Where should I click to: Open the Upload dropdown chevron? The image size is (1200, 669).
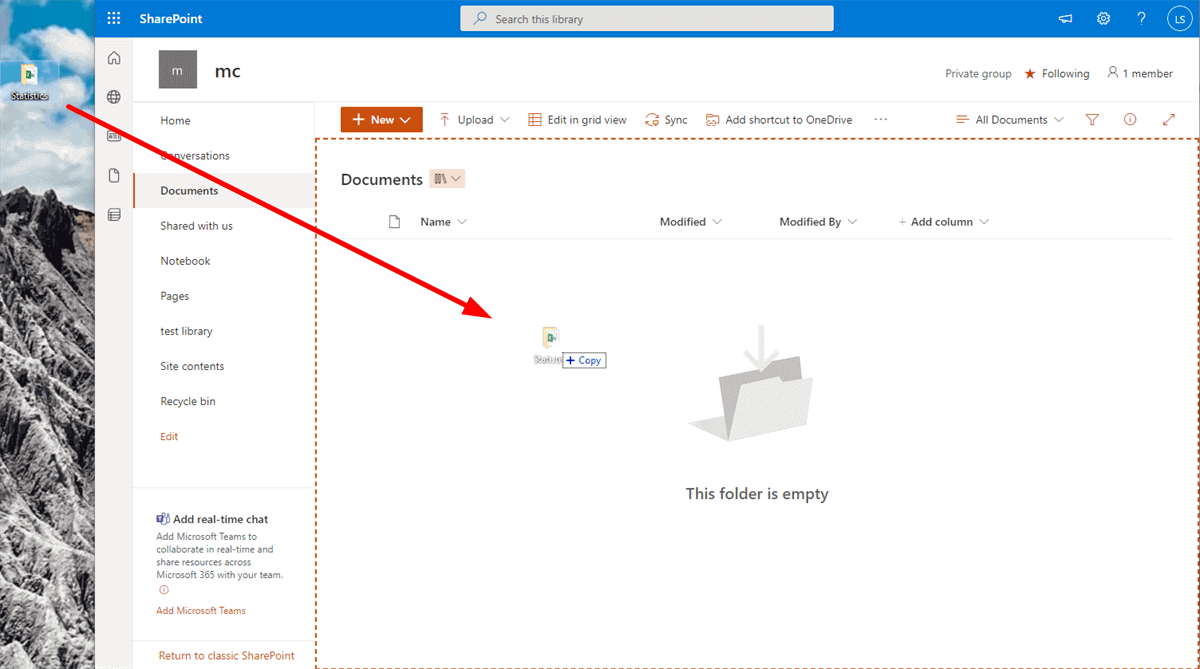click(503, 119)
